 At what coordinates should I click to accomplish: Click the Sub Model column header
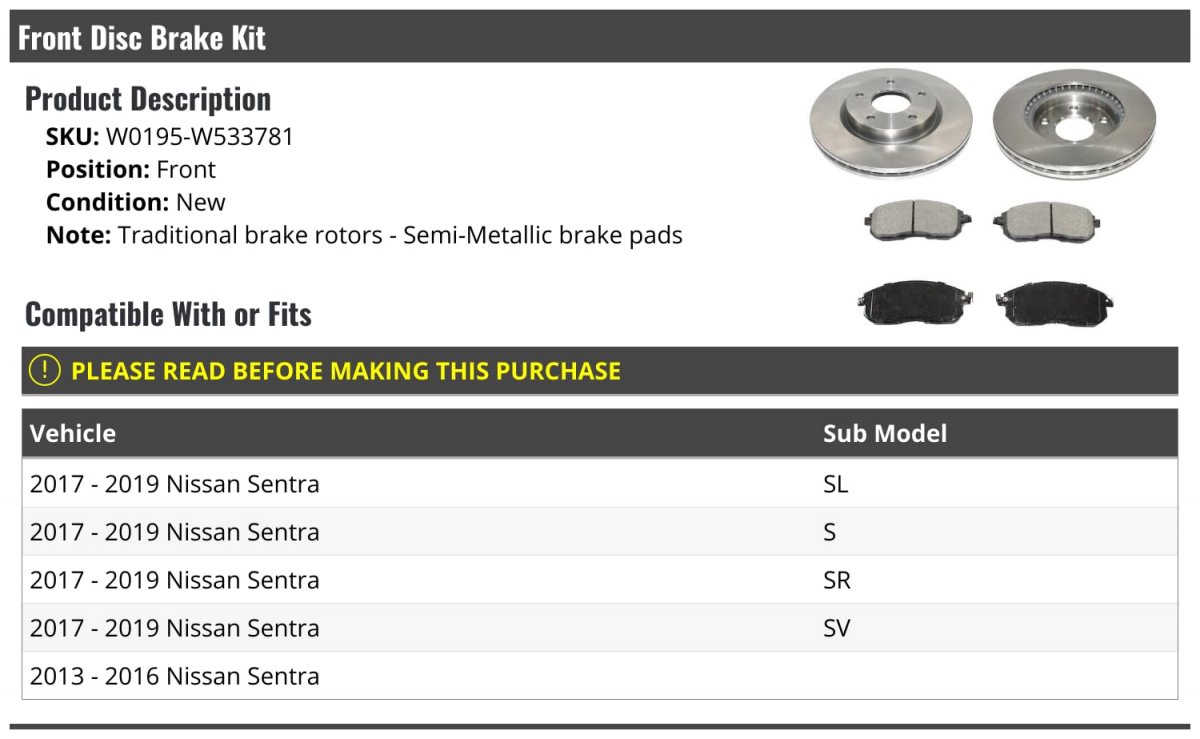coord(885,433)
